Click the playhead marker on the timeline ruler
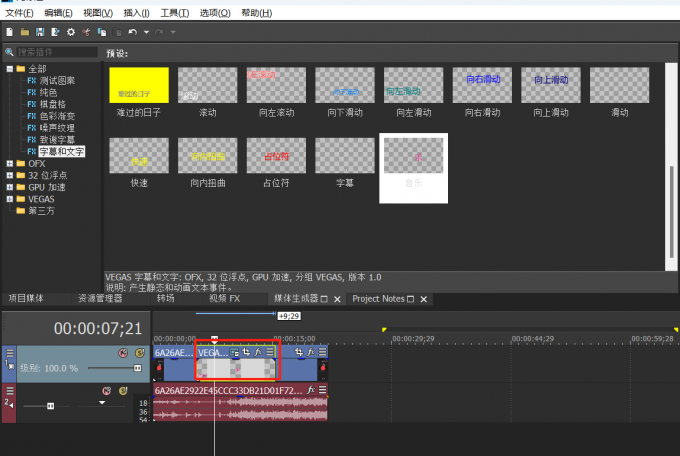The width and height of the screenshot is (680, 456). (x=214, y=338)
